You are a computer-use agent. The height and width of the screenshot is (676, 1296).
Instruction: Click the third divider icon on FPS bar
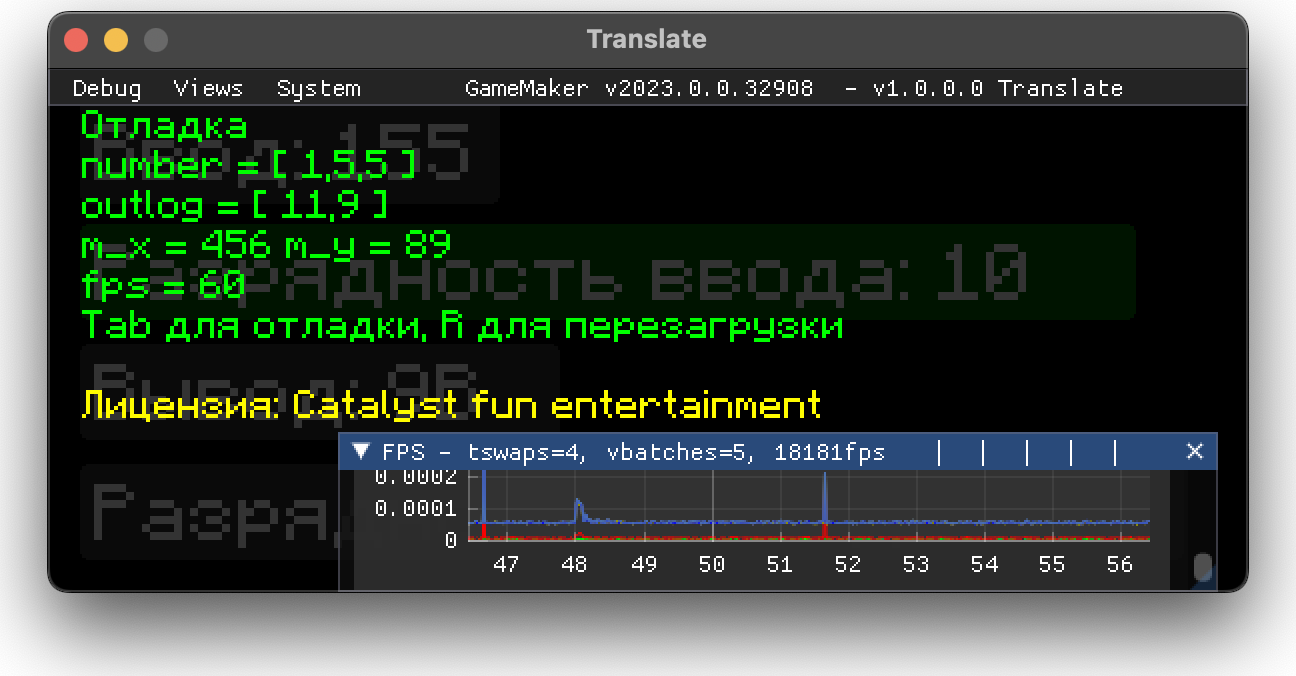click(1026, 451)
